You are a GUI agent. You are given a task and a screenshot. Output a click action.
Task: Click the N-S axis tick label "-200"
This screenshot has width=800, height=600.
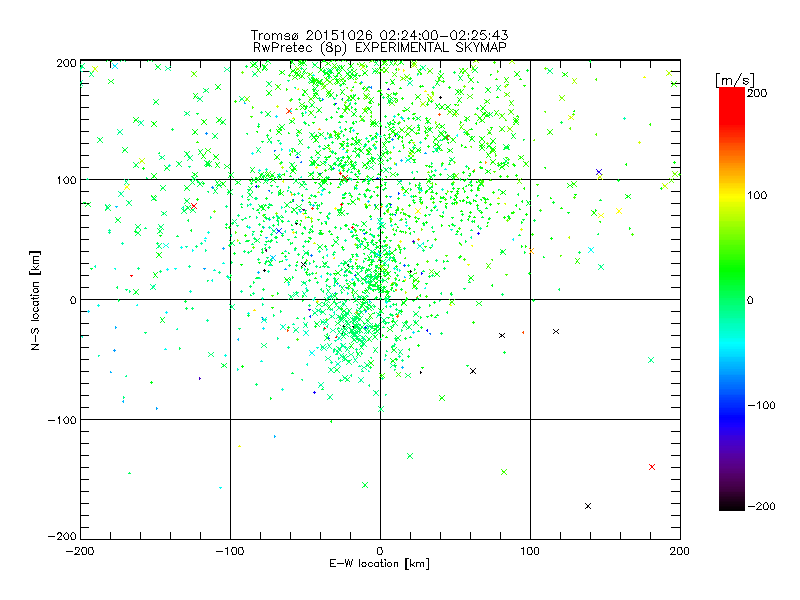coord(62,536)
